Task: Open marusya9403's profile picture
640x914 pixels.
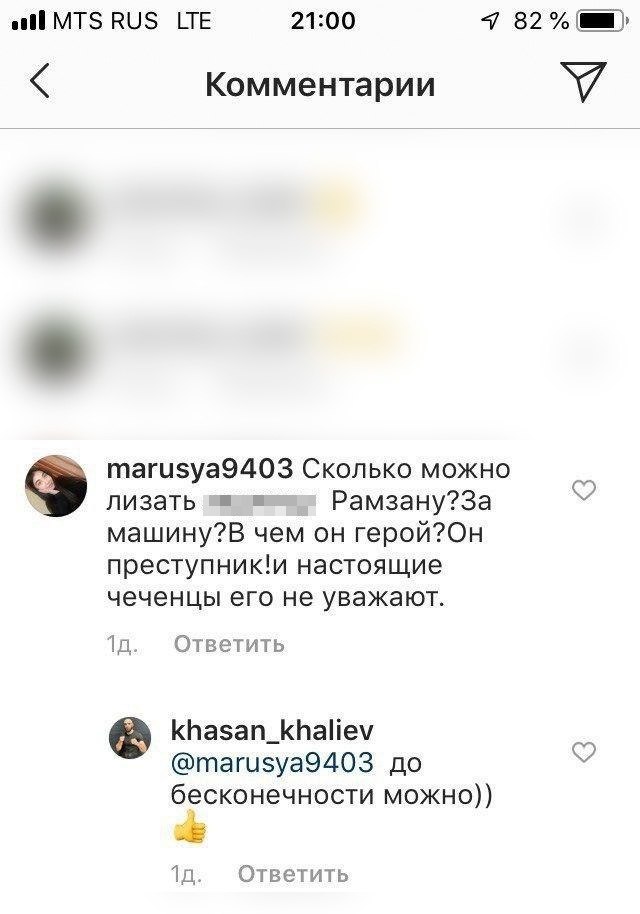Action: pyautogui.click(x=55, y=486)
